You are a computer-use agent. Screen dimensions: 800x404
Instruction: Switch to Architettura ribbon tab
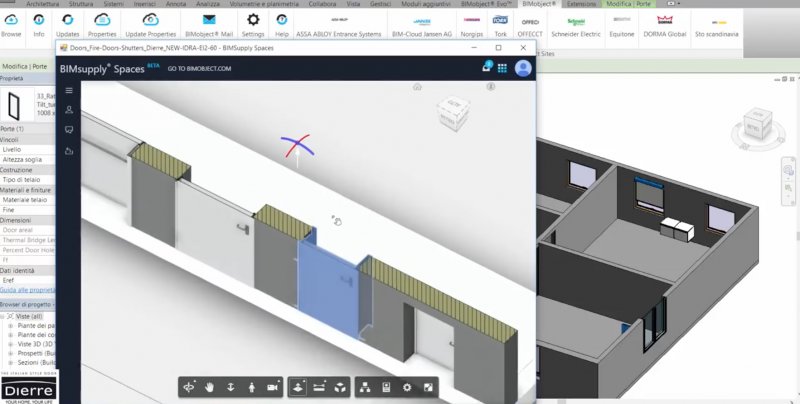pos(42,4)
